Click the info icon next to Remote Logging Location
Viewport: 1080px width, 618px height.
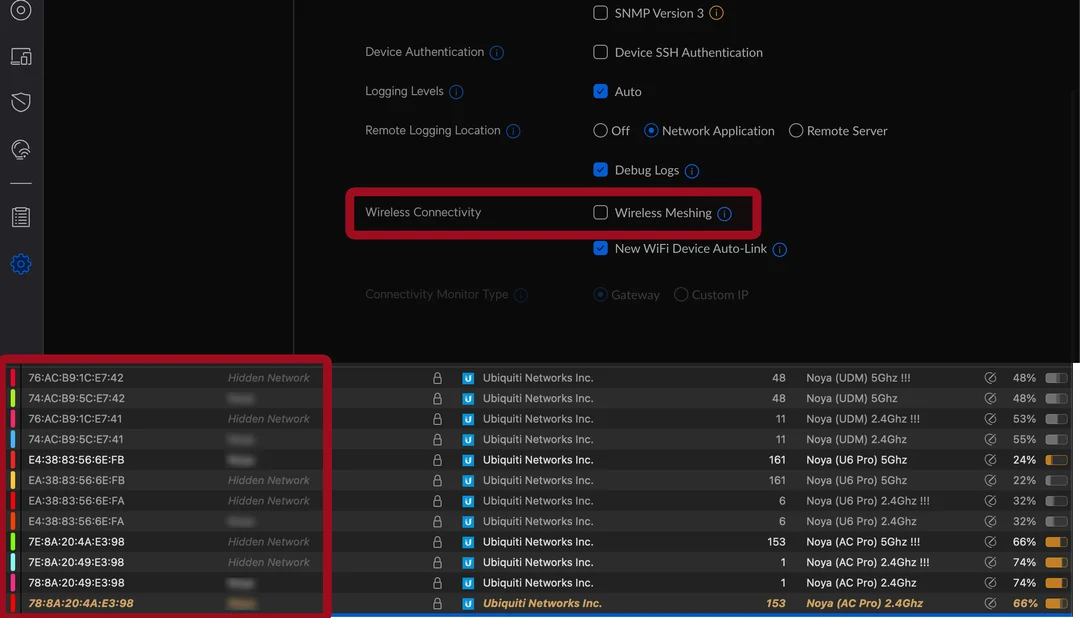(513, 131)
